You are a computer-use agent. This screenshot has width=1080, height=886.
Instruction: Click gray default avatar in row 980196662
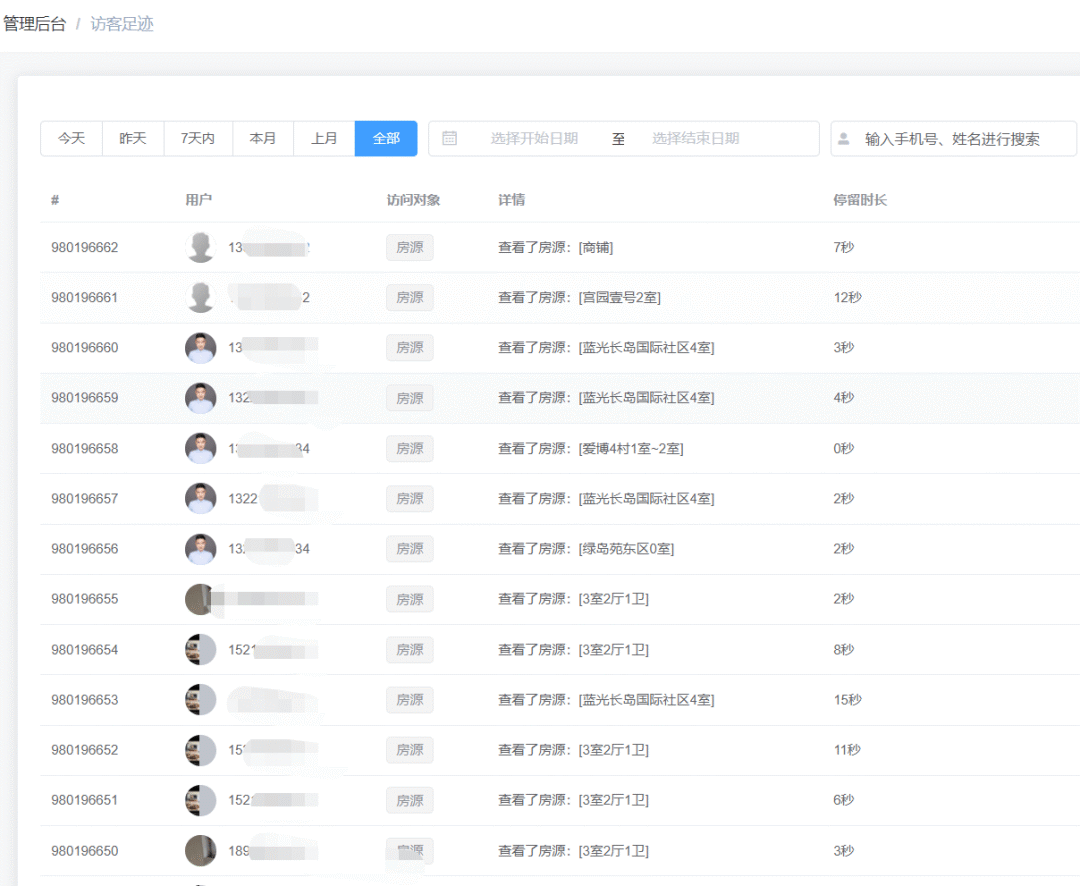(201, 247)
